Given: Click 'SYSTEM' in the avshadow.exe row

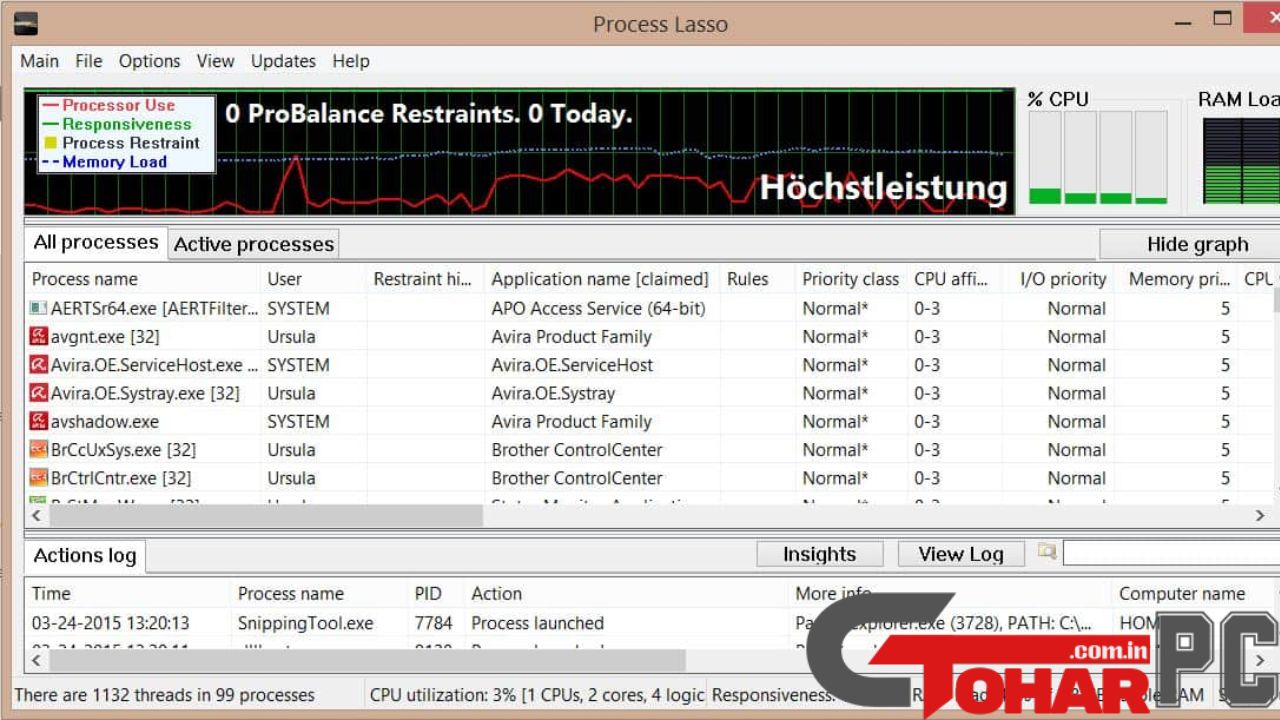Looking at the screenshot, I should click(298, 421).
